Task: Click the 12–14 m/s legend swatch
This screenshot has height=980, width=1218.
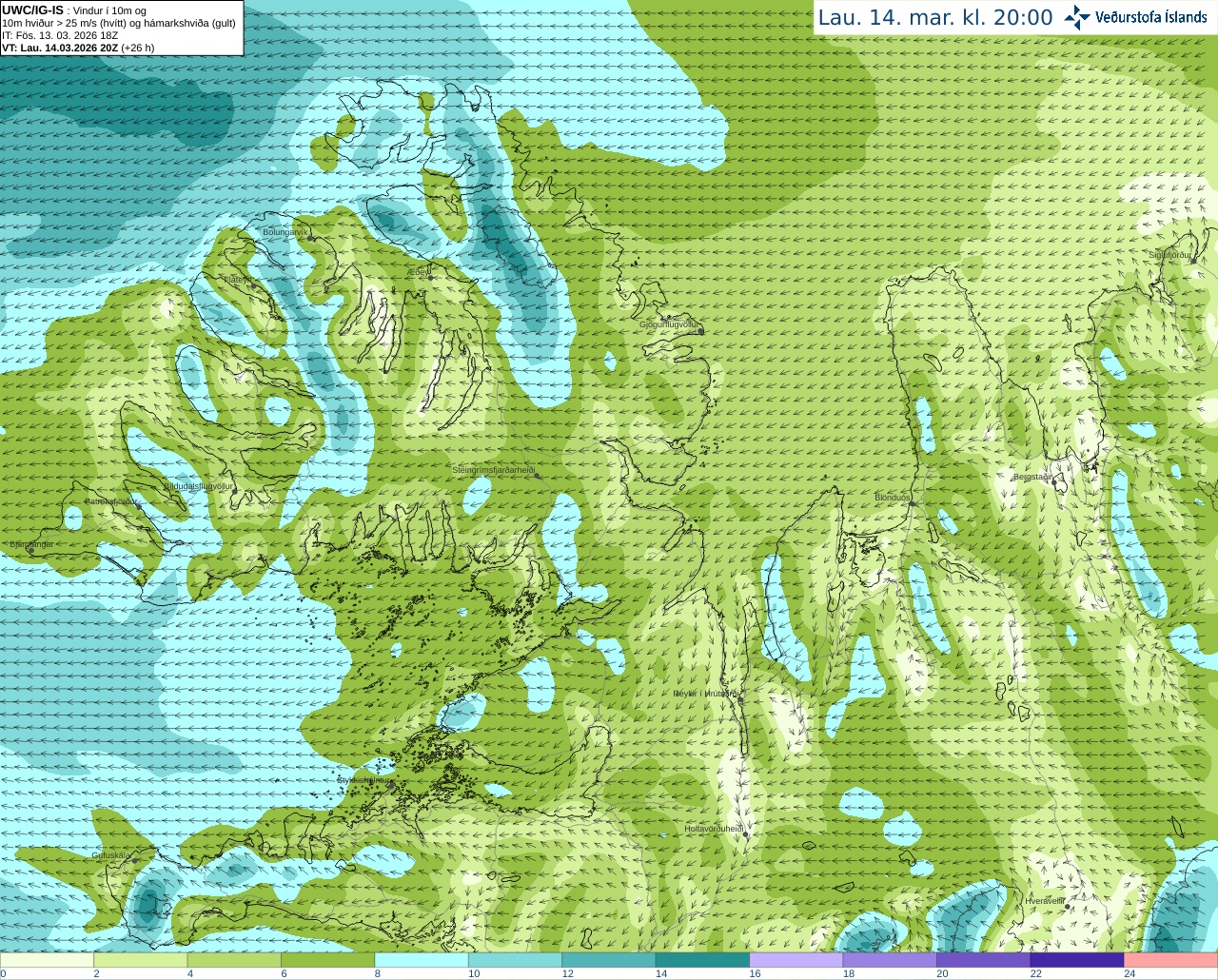Action: pos(609,960)
